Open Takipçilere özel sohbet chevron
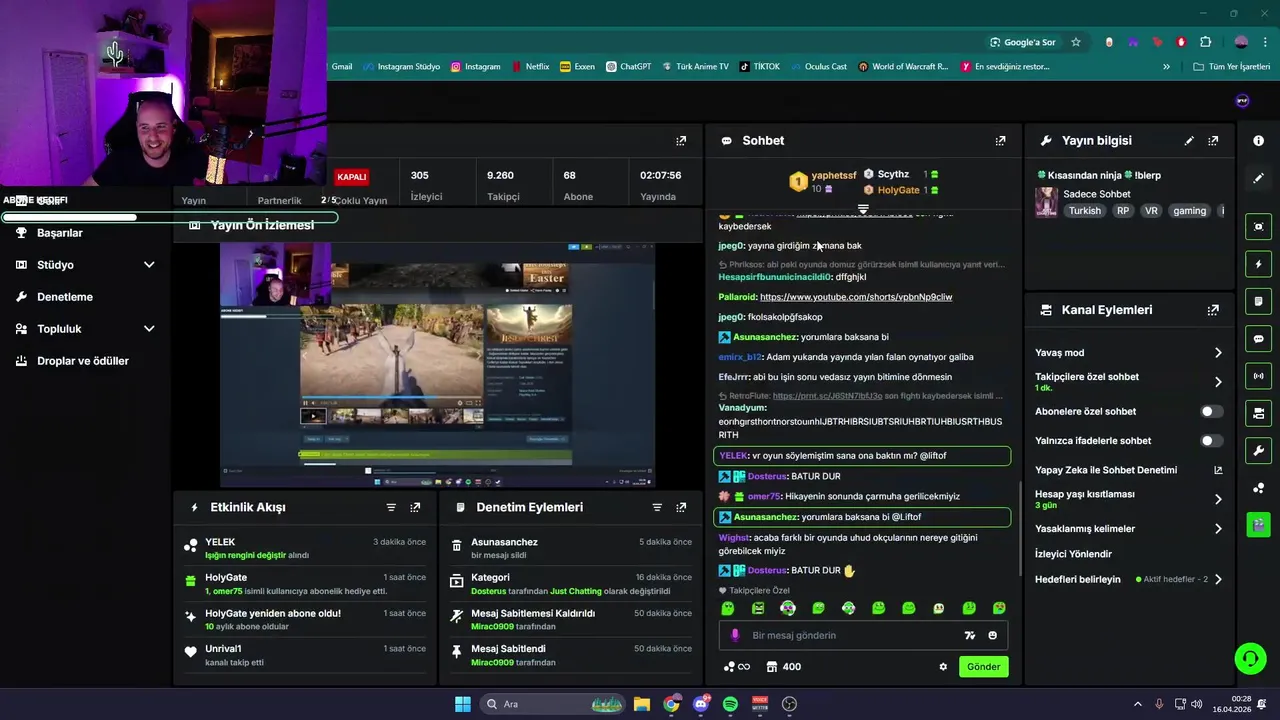Screen dimensions: 1280x720 1218,382
